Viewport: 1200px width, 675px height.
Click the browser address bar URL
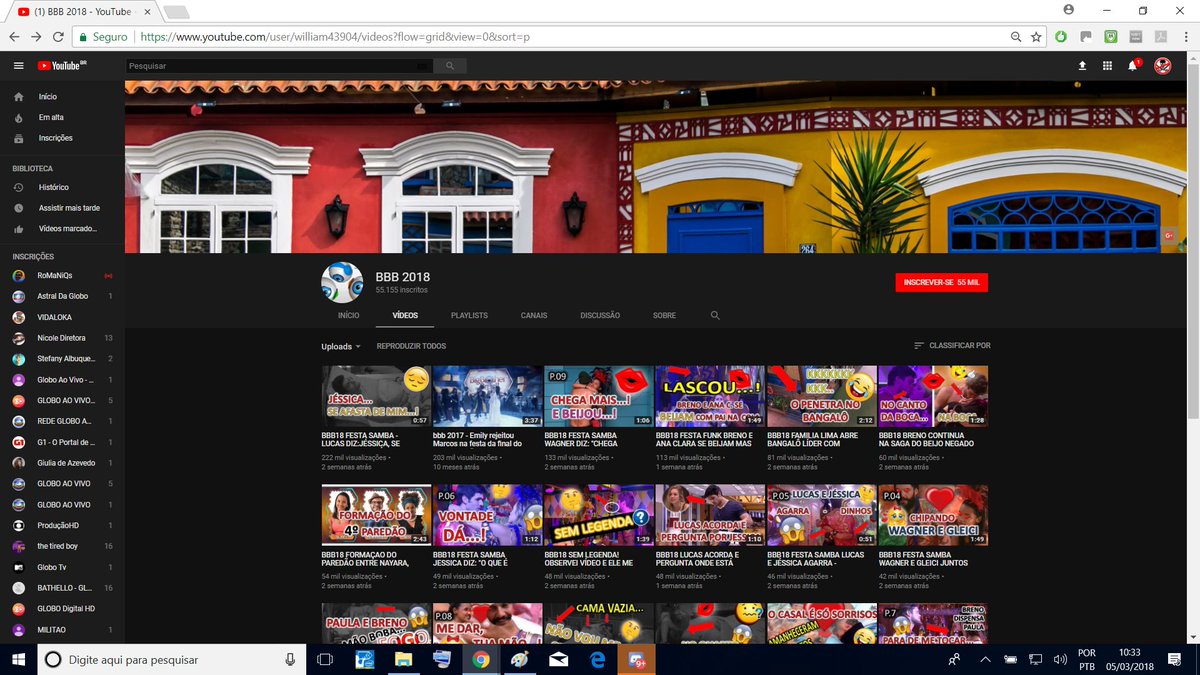coord(335,36)
